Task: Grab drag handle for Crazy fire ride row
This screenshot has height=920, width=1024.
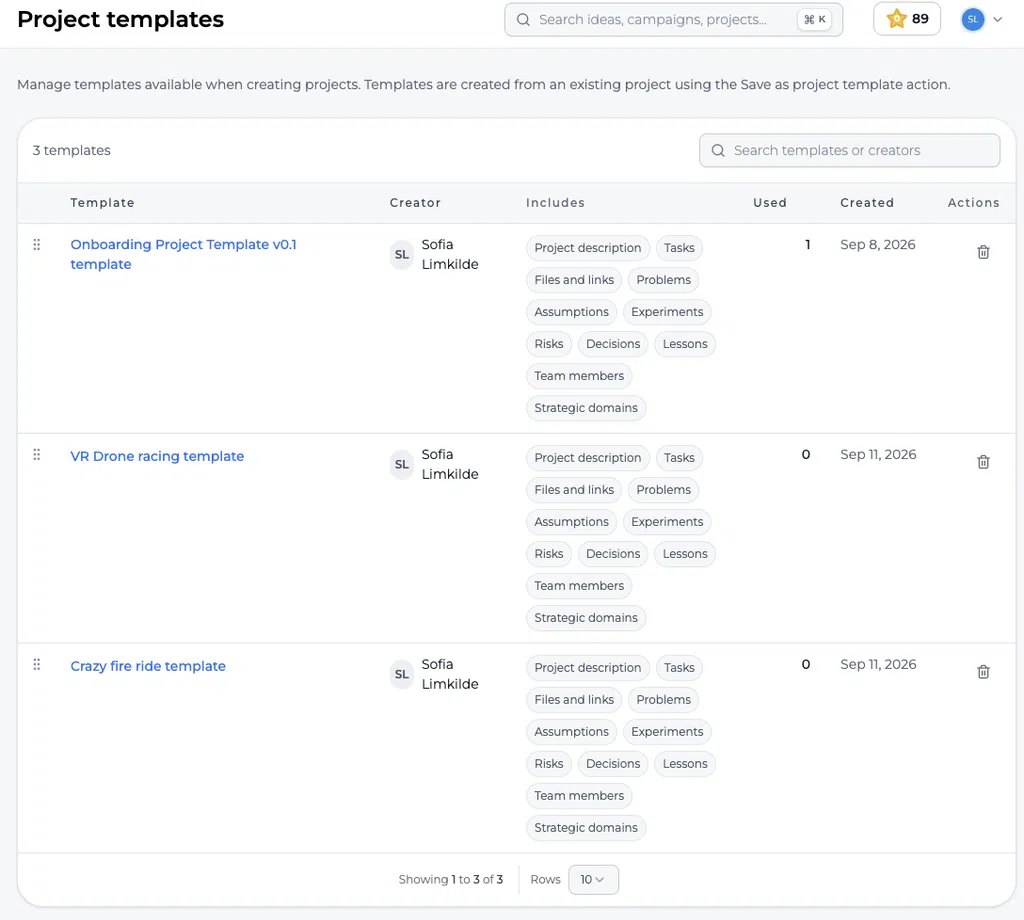Action: (37, 665)
